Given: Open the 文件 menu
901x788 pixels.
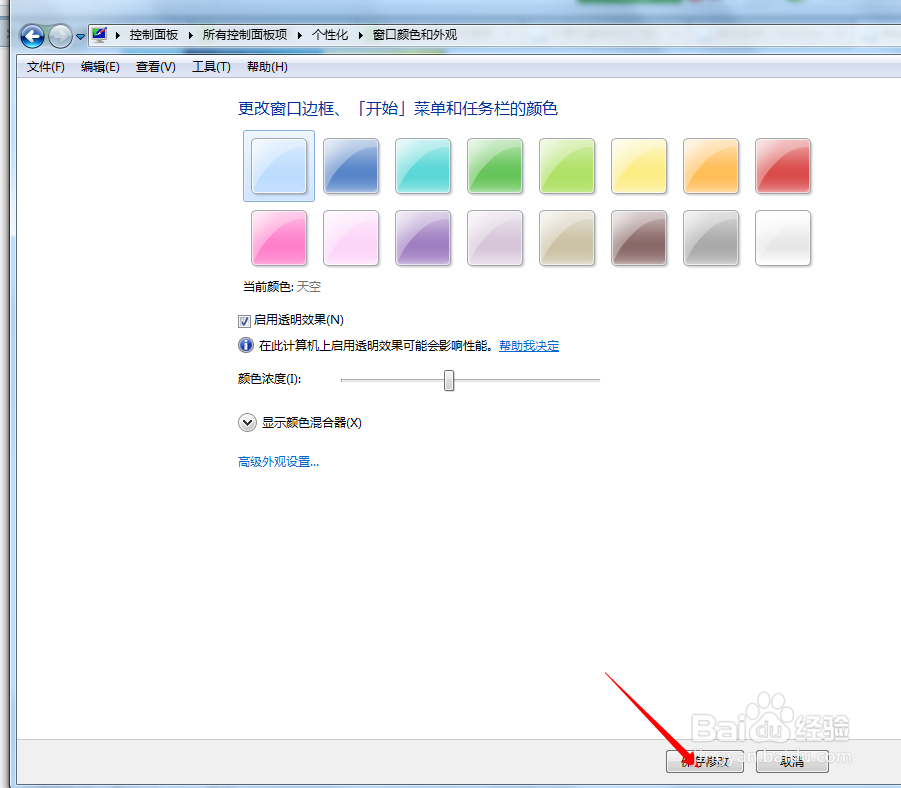Looking at the screenshot, I should coord(44,67).
